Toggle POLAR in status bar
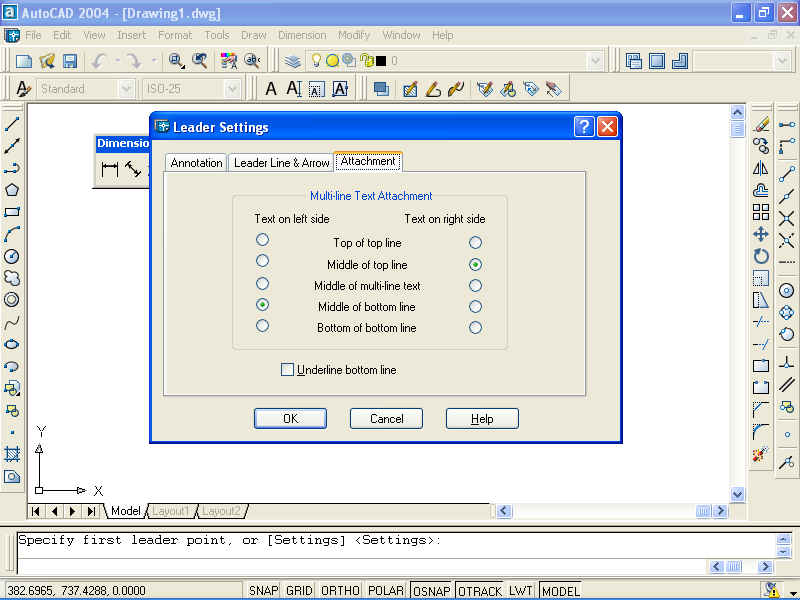Image resolution: width=800 pixels, height=600 pixels. (x=386, y=590)
